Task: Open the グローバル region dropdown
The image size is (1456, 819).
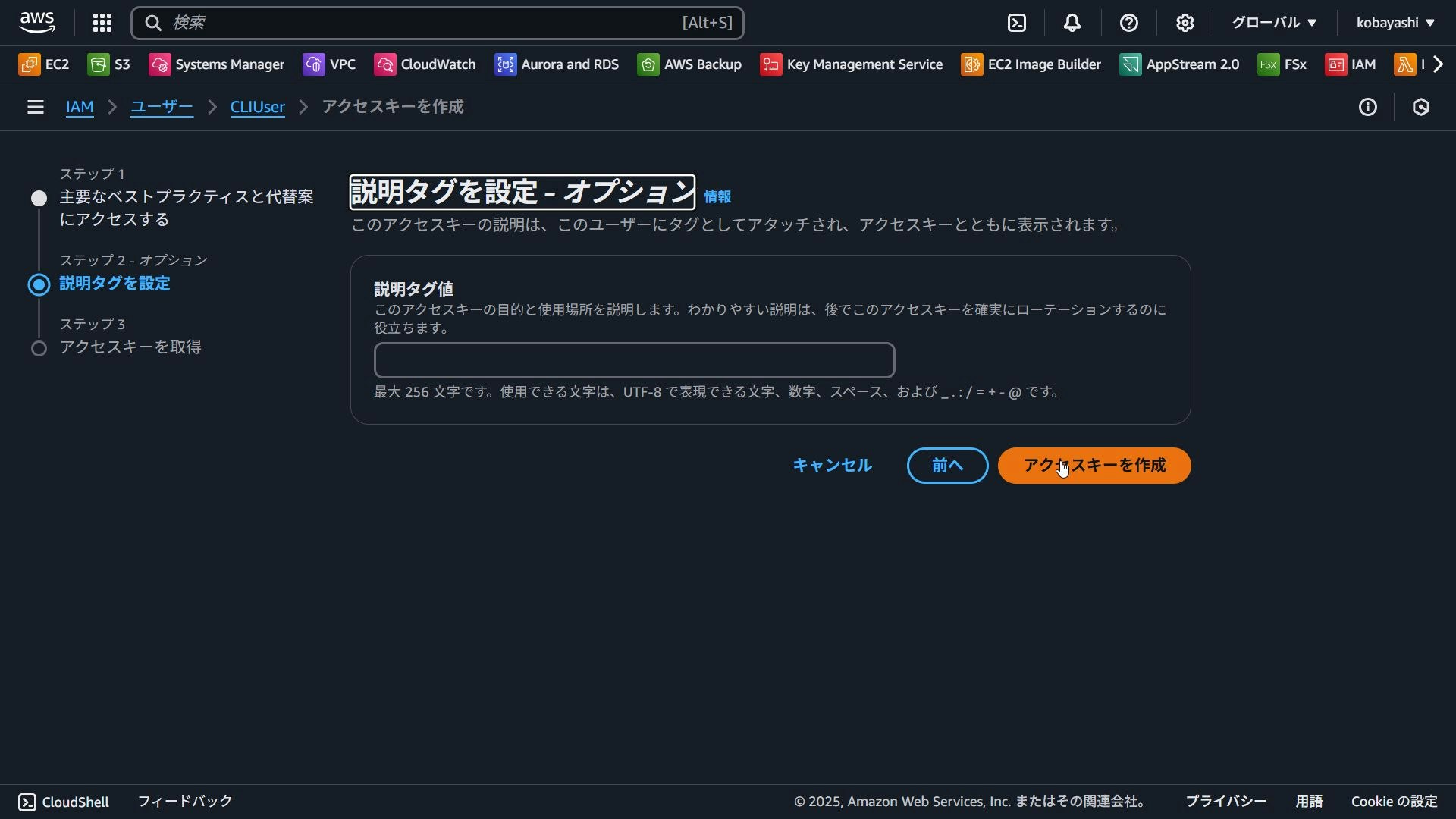Action: point(1272,23)
